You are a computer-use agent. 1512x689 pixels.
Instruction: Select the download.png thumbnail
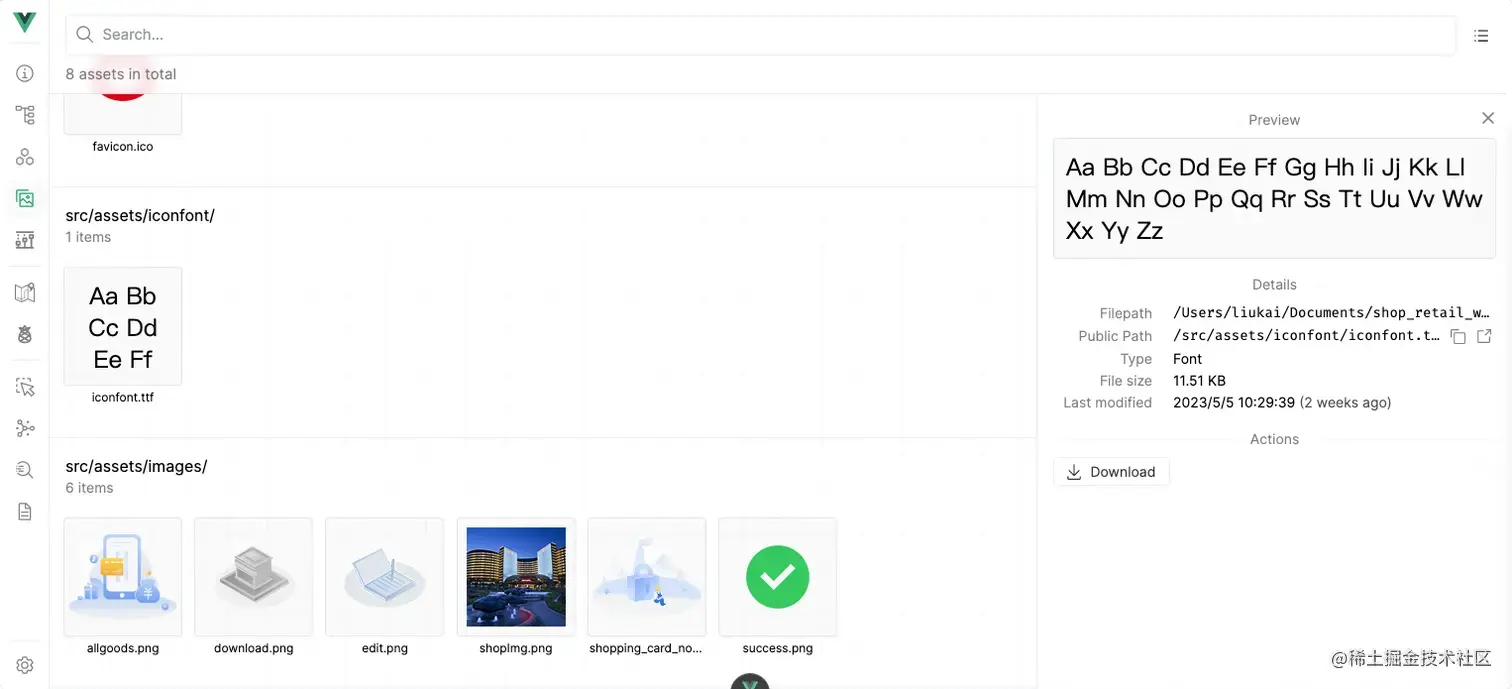[254, 577]
